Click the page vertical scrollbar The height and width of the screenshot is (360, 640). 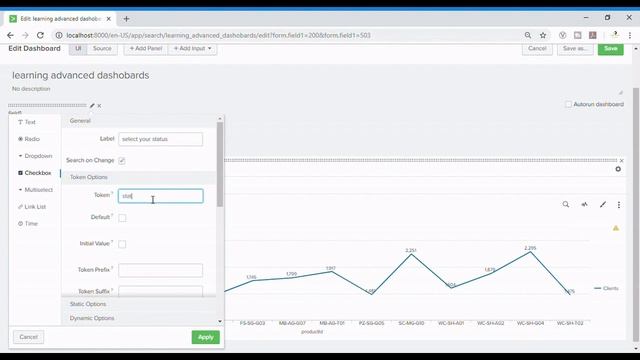pyautogui.click(x=636, y=214)
